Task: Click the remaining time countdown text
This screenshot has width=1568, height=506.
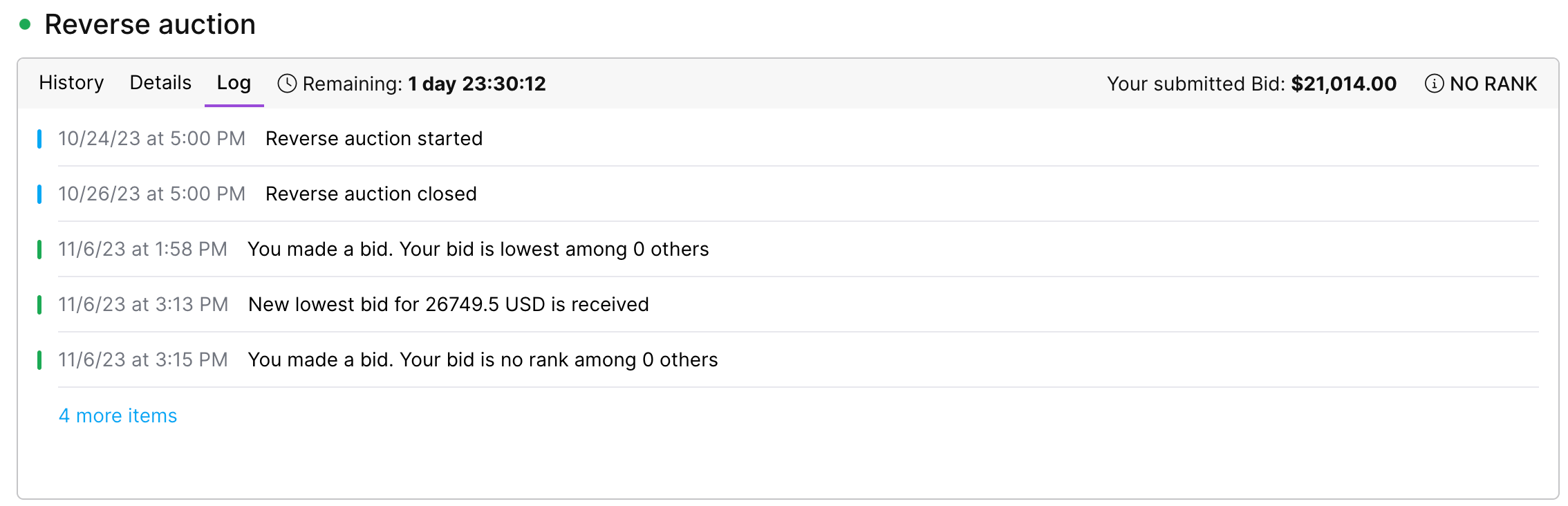Action: click(x=476, y=84)
